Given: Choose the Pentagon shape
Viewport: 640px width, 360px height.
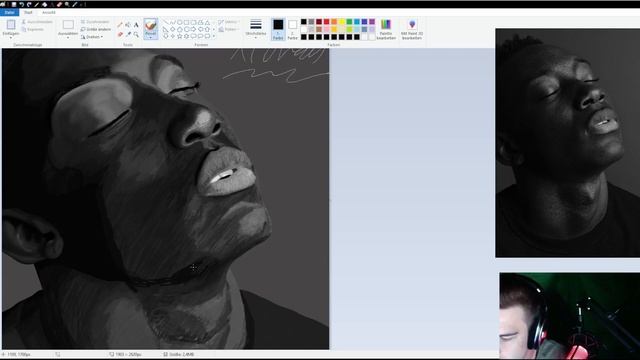Looking at the screenshot, I should tap(180, 29).
